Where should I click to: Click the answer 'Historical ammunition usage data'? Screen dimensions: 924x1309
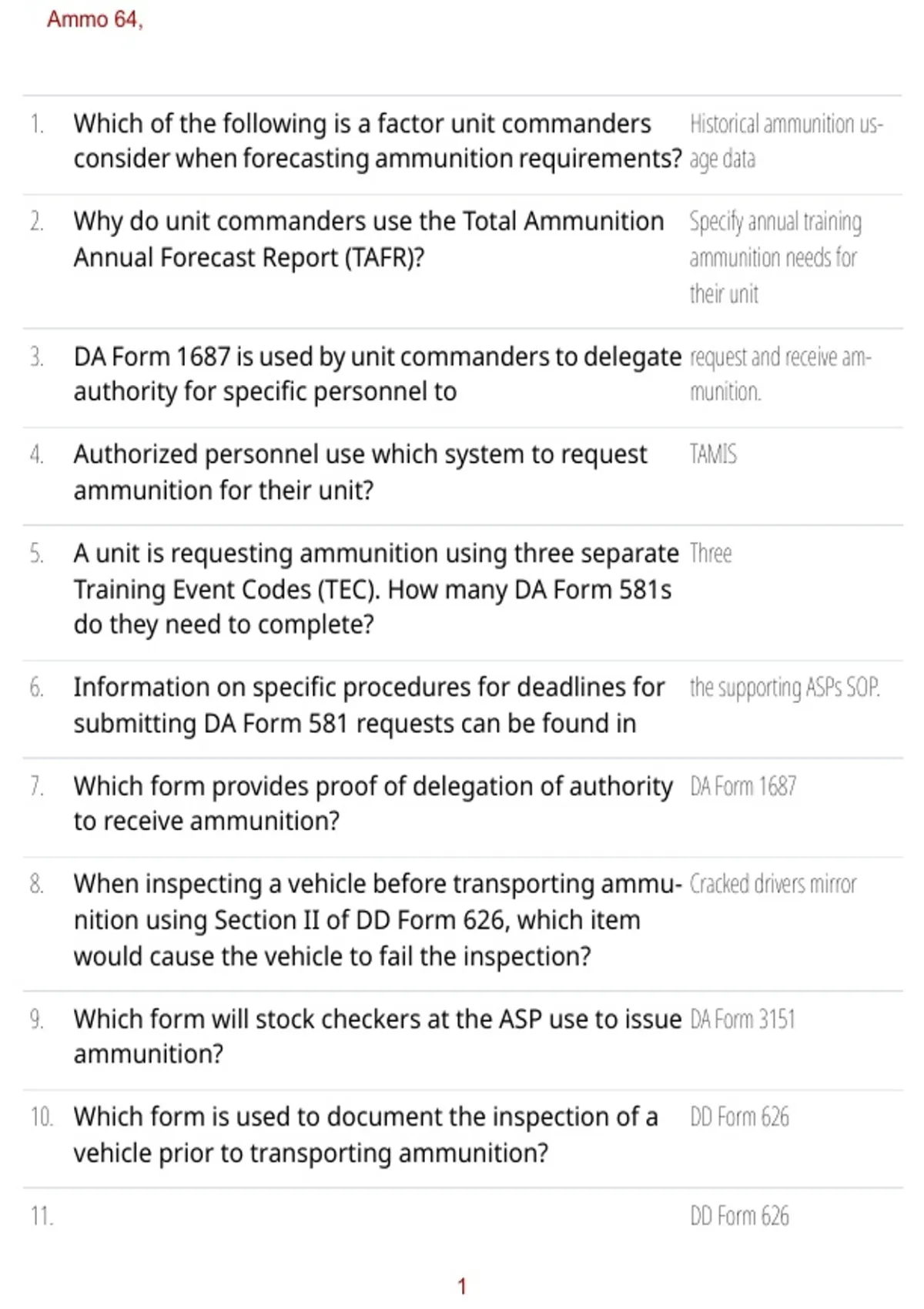tap(786, 141)
